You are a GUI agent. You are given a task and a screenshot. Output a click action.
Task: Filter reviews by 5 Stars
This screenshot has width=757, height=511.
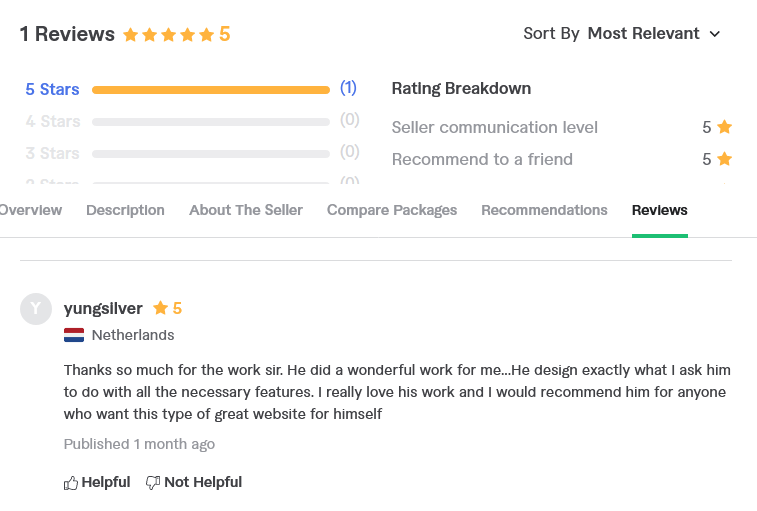[x=52, y=89]
